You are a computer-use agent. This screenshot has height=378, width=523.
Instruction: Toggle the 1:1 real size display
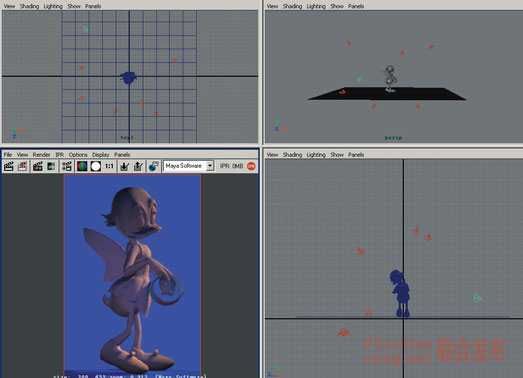[x=109, y=166]
